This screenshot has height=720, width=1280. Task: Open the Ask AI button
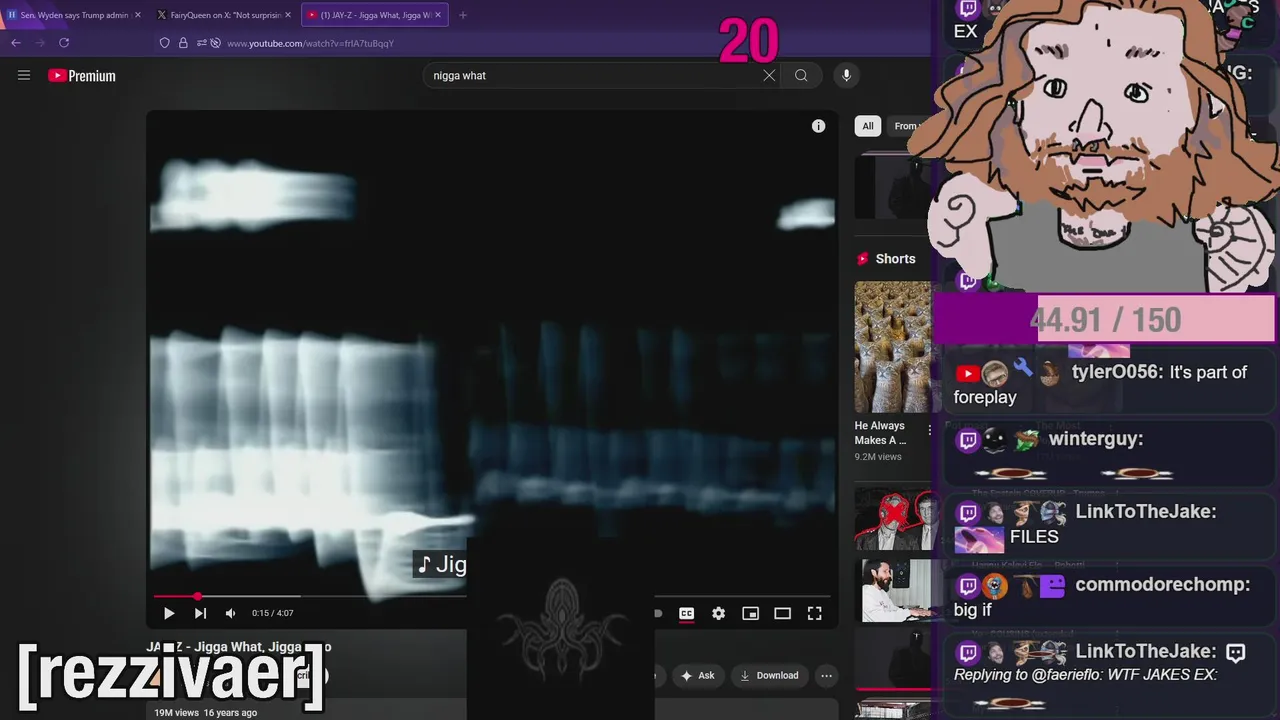[697, 676]
